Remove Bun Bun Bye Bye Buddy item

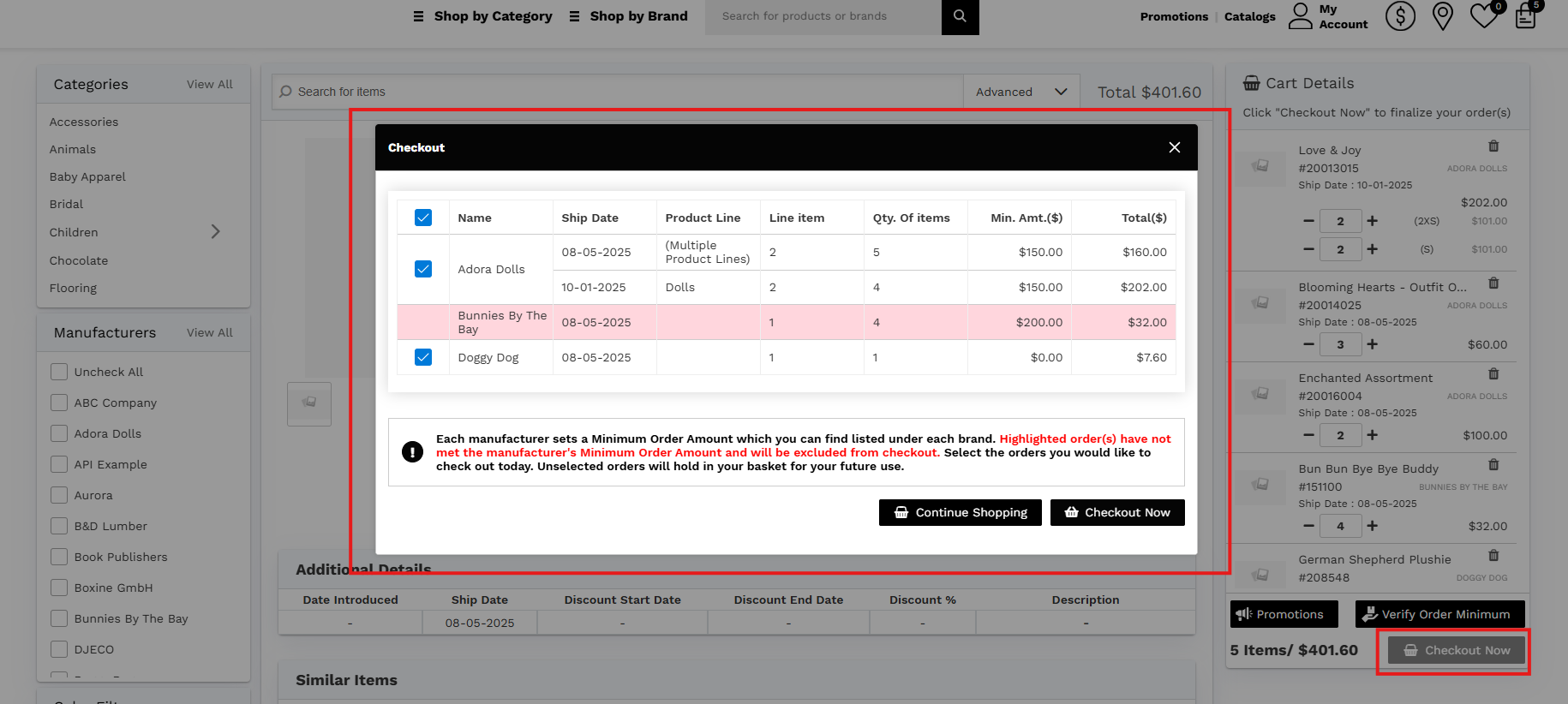tap(1493, 465)
